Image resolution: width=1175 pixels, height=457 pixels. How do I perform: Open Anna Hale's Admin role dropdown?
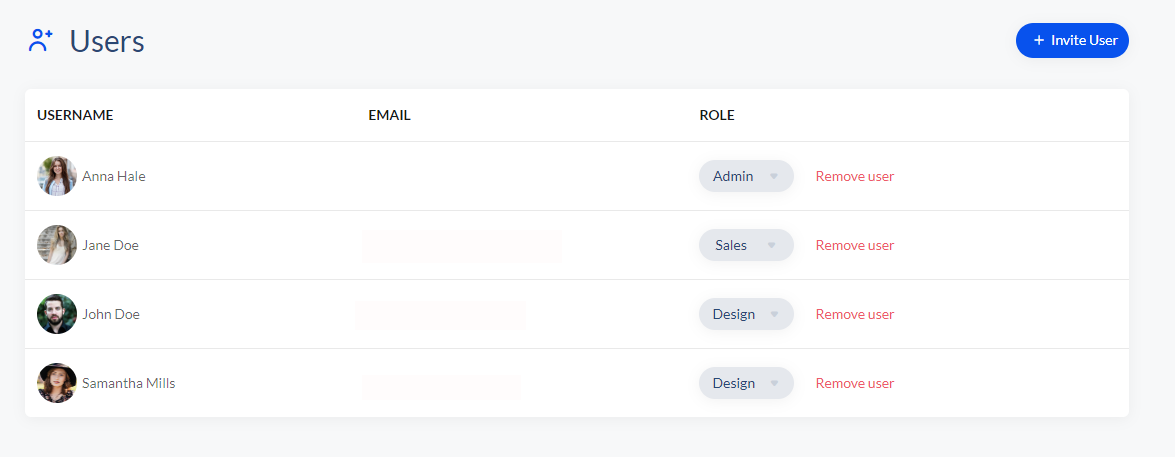(x=745, y=176)
